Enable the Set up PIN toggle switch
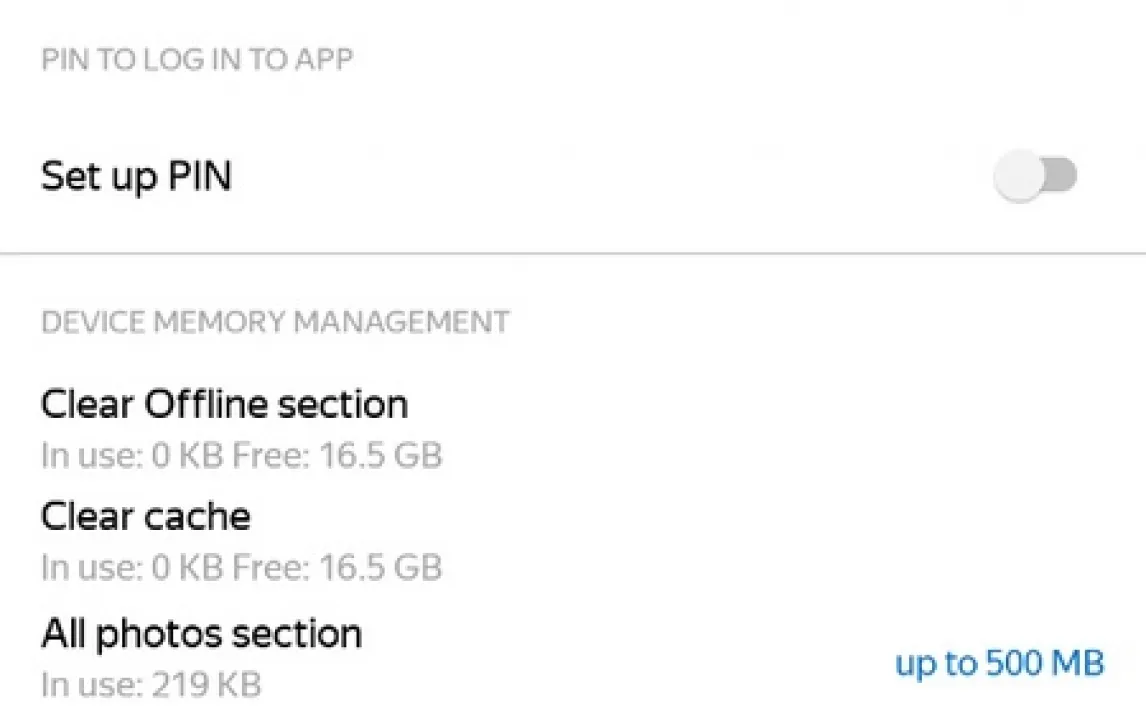Viewport: 1146px width, 716px height. 1036,177
